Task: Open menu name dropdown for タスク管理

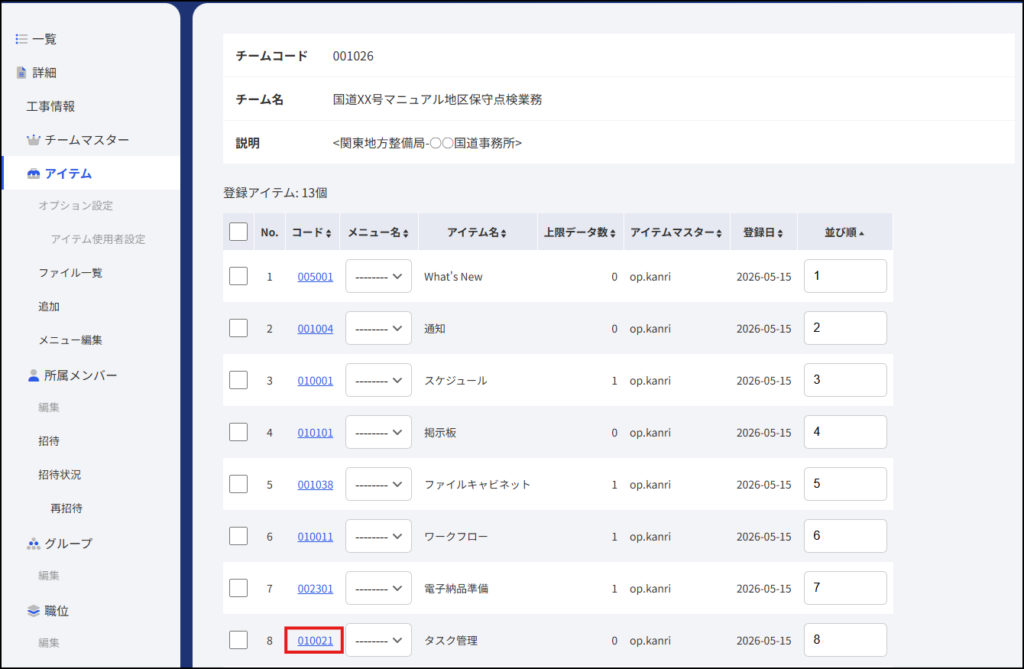Action: pos(378,640)
